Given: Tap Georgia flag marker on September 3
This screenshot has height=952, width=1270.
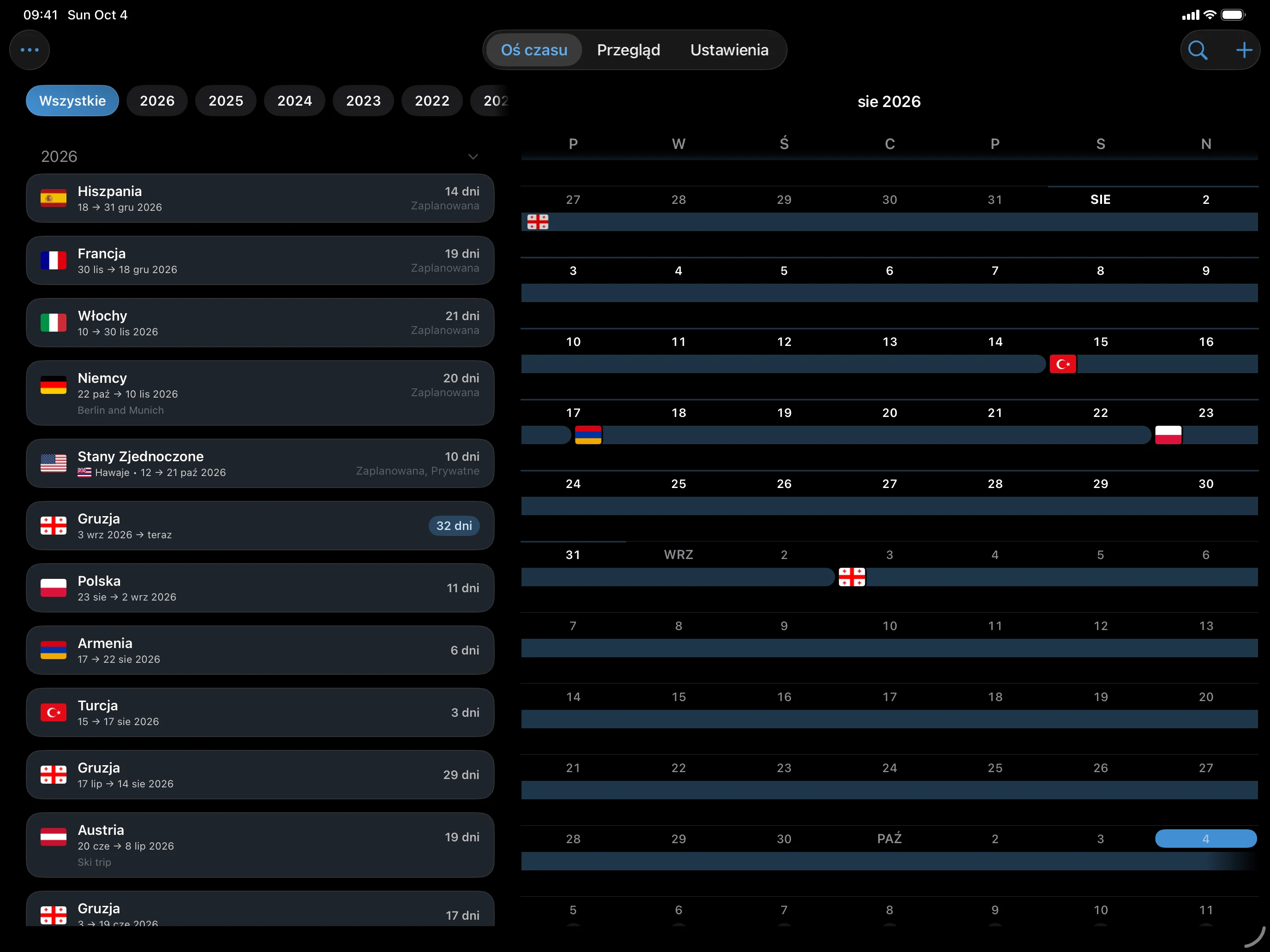Looking at the screenshot, I should click(851, 577).
